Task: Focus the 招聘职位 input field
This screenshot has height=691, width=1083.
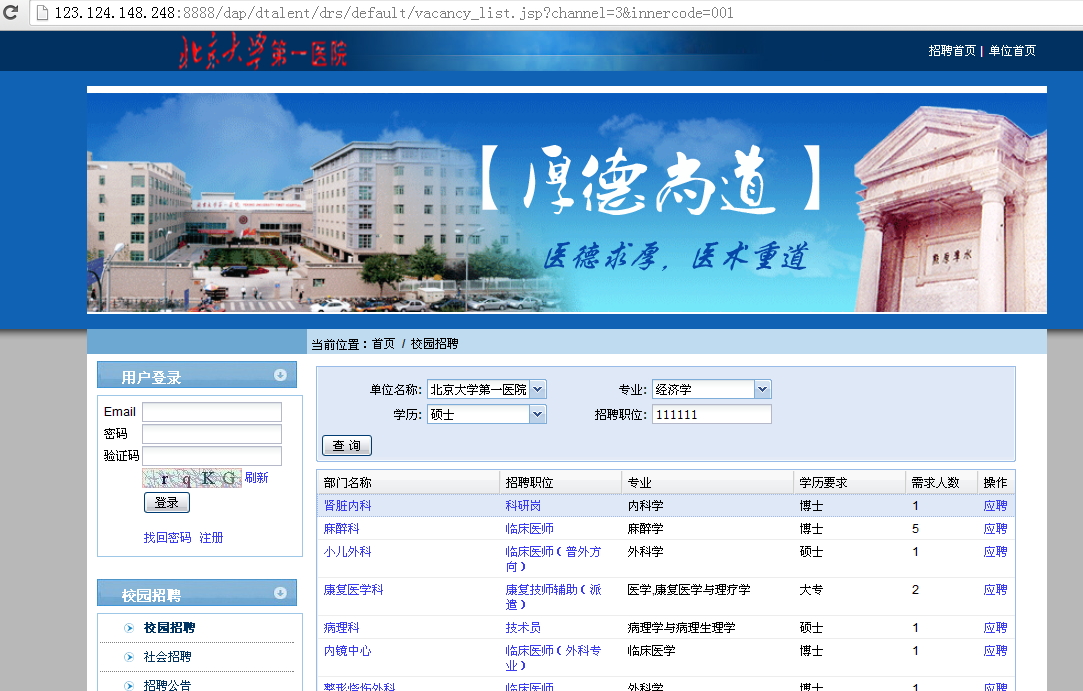Action: 711,415
